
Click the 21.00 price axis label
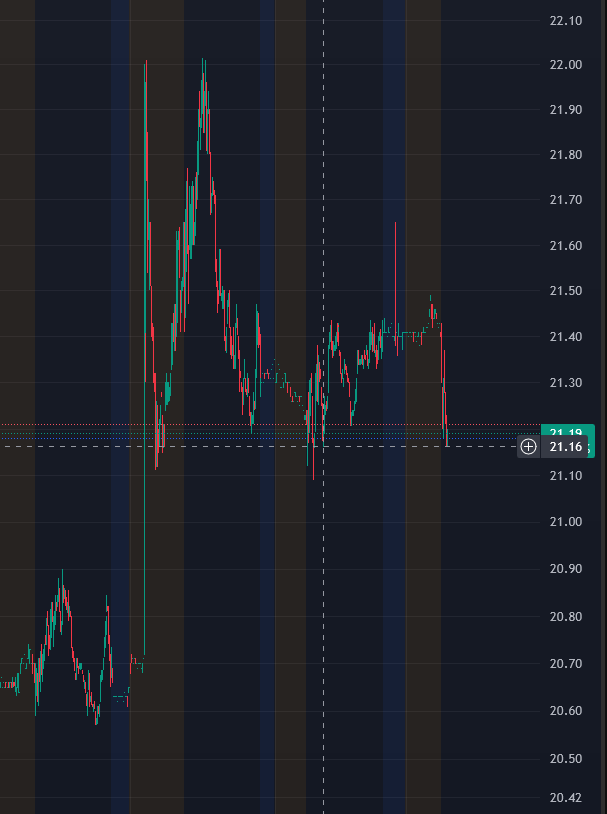click(565, 522)
